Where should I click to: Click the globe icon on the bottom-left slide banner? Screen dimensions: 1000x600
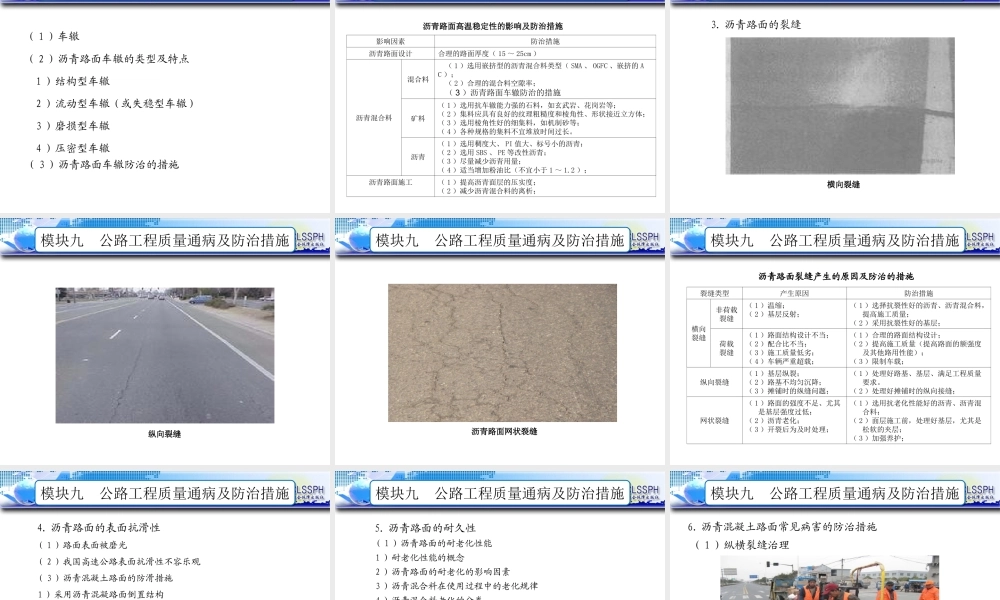(25, 493)
